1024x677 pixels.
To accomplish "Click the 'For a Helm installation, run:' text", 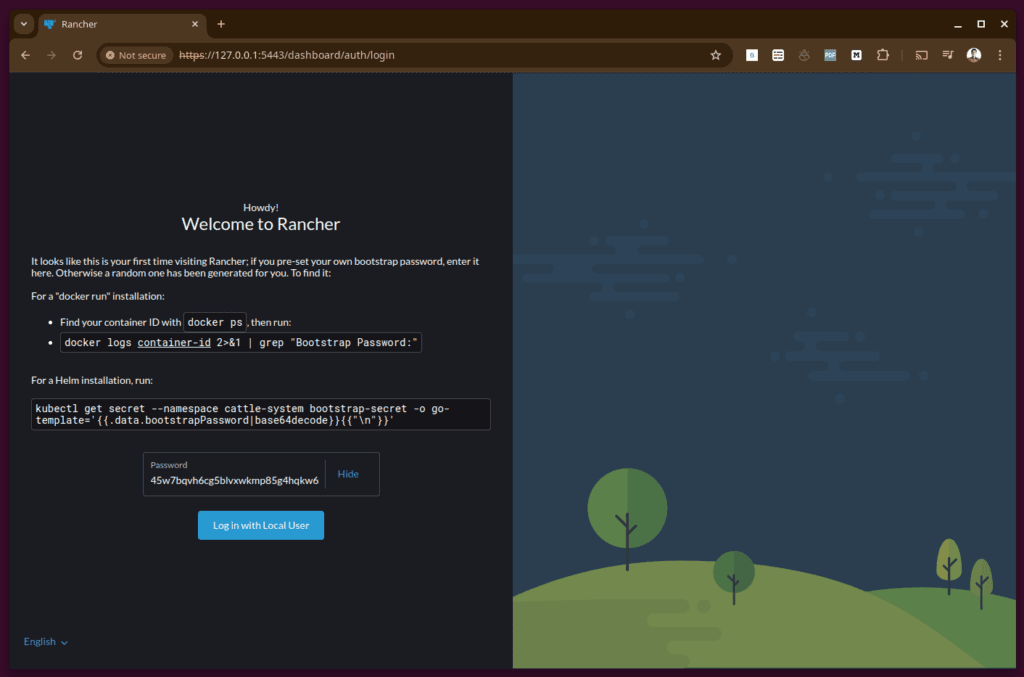I will click(x=92, y=380).
